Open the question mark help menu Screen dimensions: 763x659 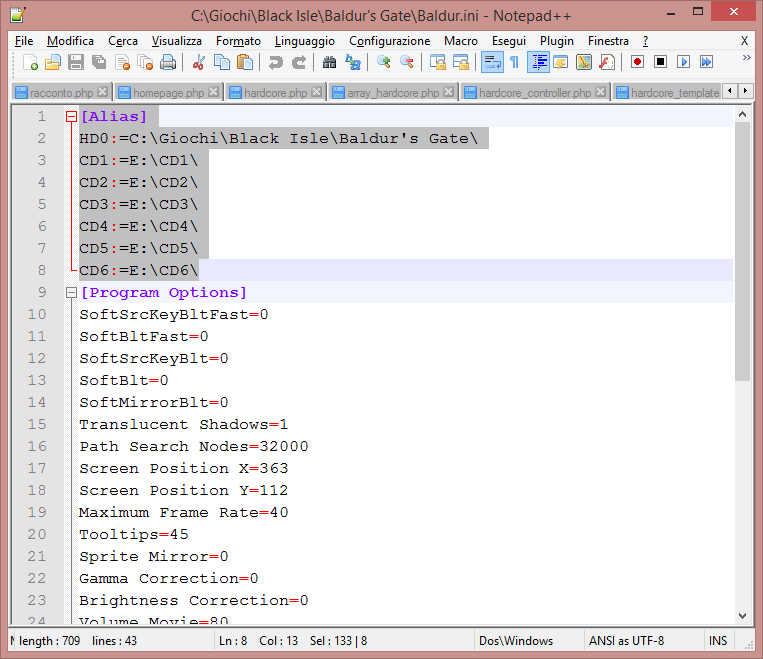coord(645,41)
